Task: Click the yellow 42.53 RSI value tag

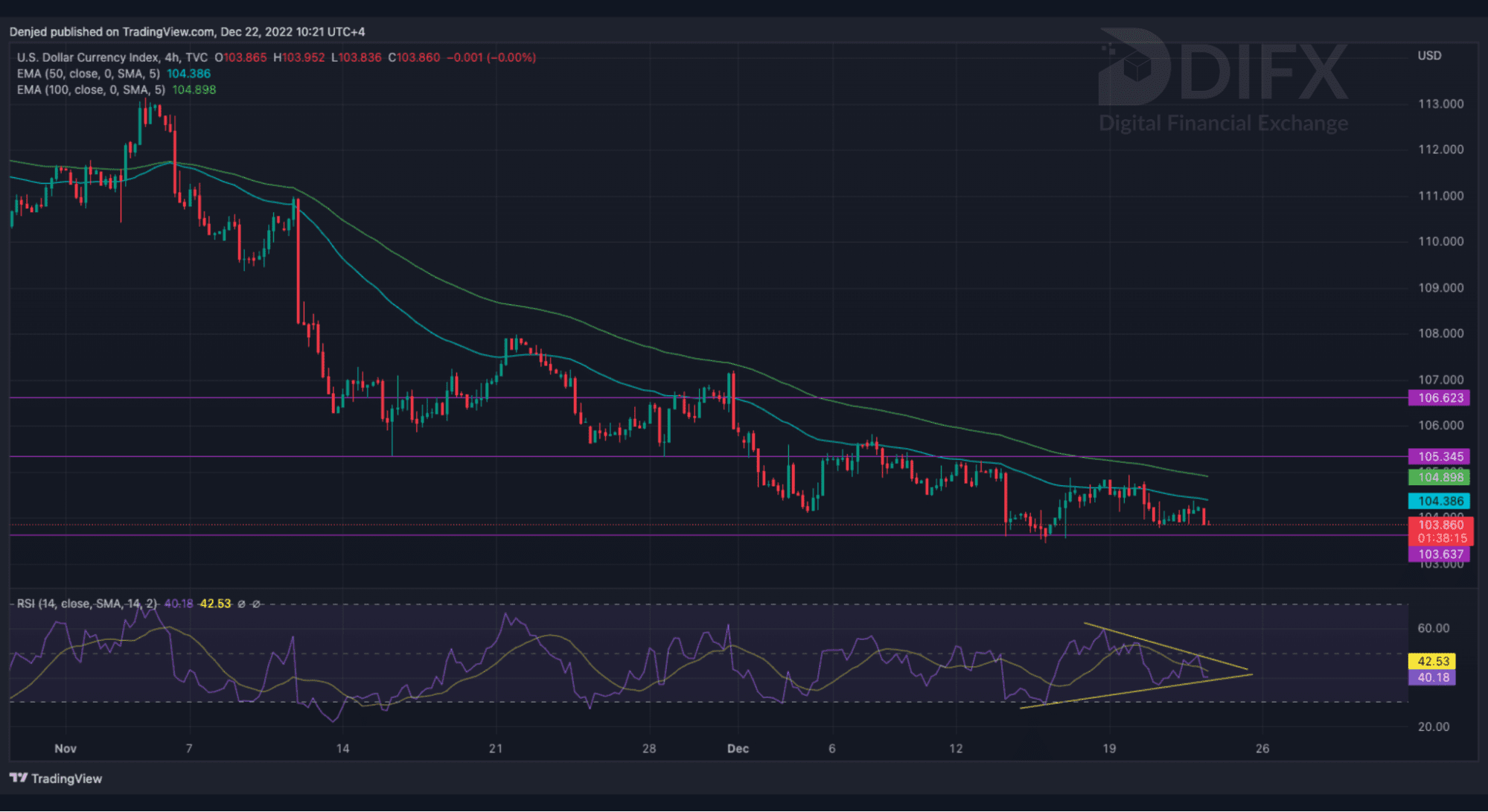Action: (1432, 661)
